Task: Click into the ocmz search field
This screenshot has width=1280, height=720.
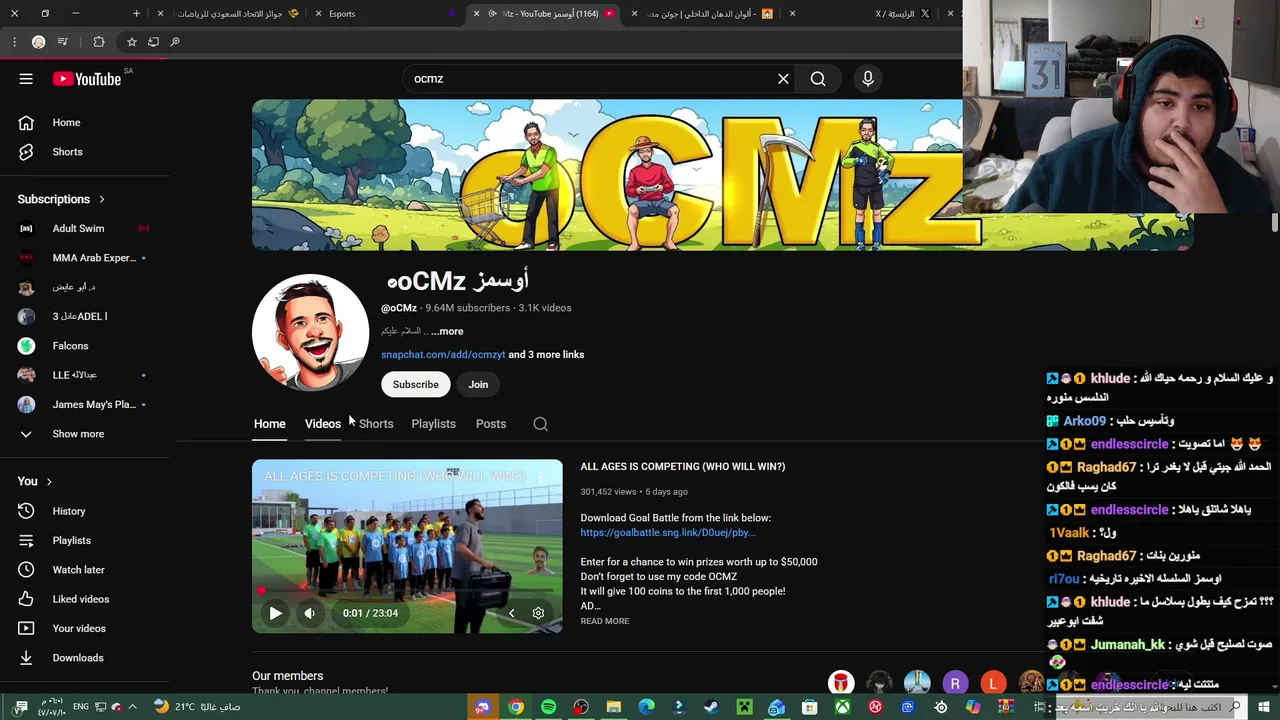Action: tap(590, 79)
